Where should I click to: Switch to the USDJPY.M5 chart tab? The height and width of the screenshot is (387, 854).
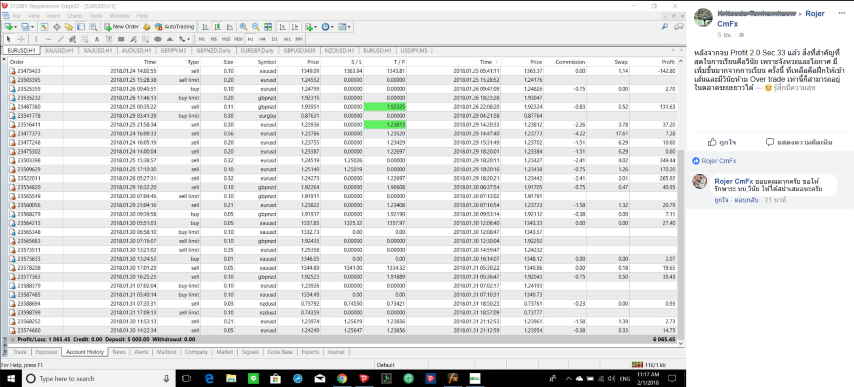coord(413,50)
